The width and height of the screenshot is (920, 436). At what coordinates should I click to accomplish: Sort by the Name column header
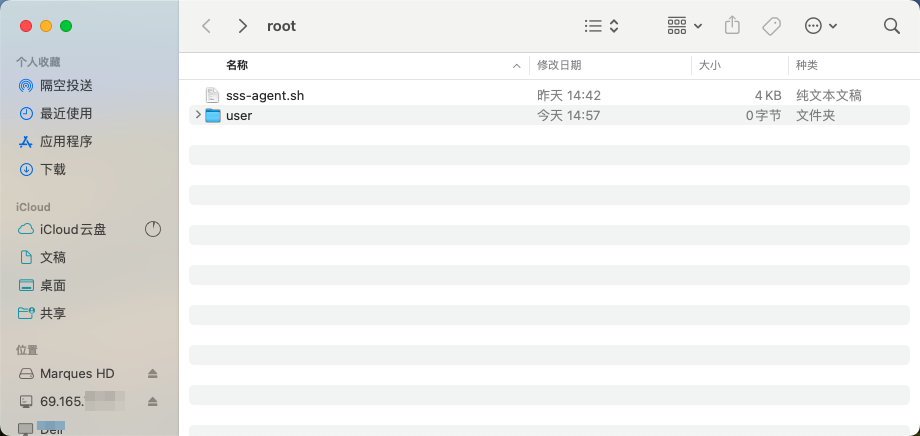(x=237, y=65)
